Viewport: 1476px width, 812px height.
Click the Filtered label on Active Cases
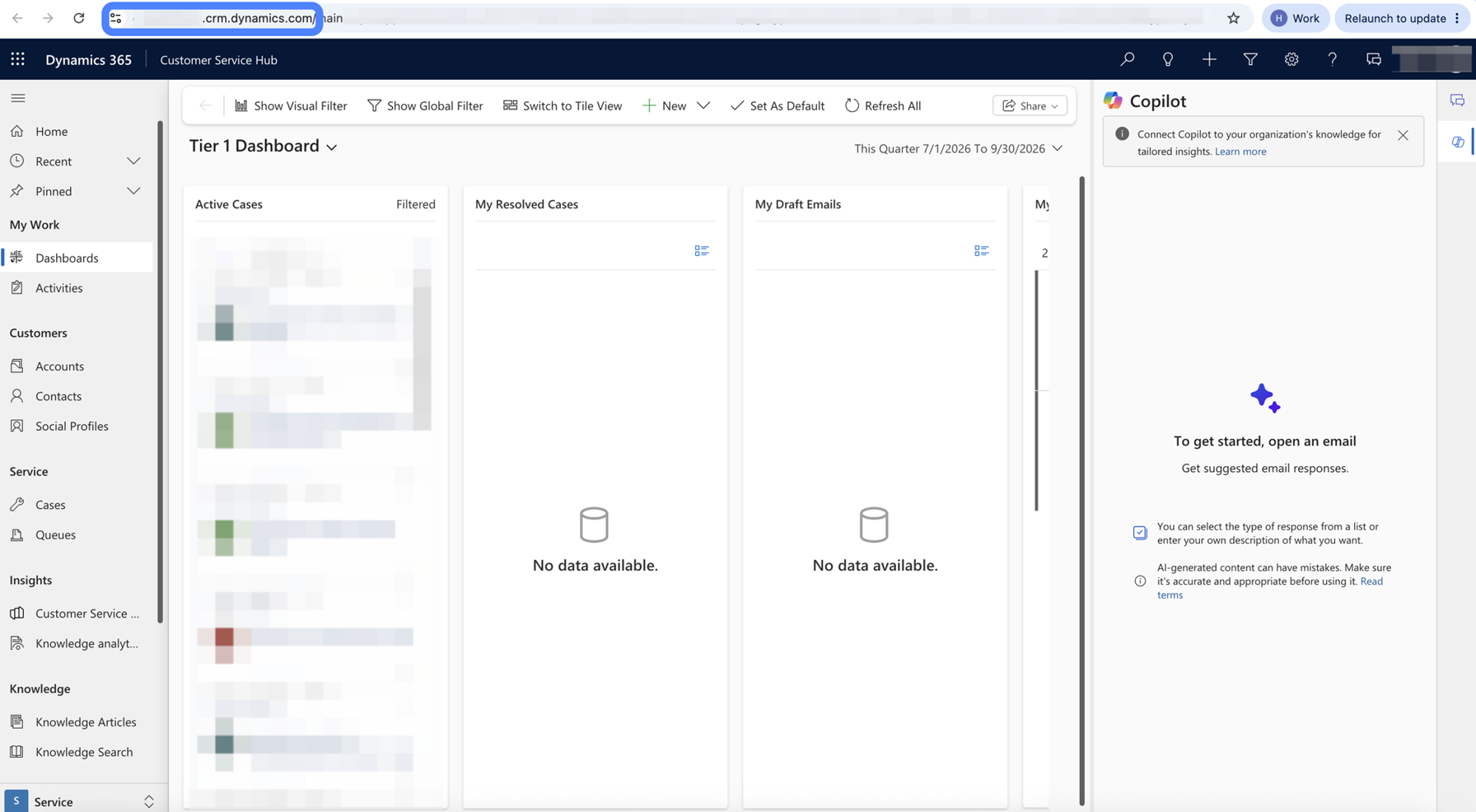pos(415,204)
